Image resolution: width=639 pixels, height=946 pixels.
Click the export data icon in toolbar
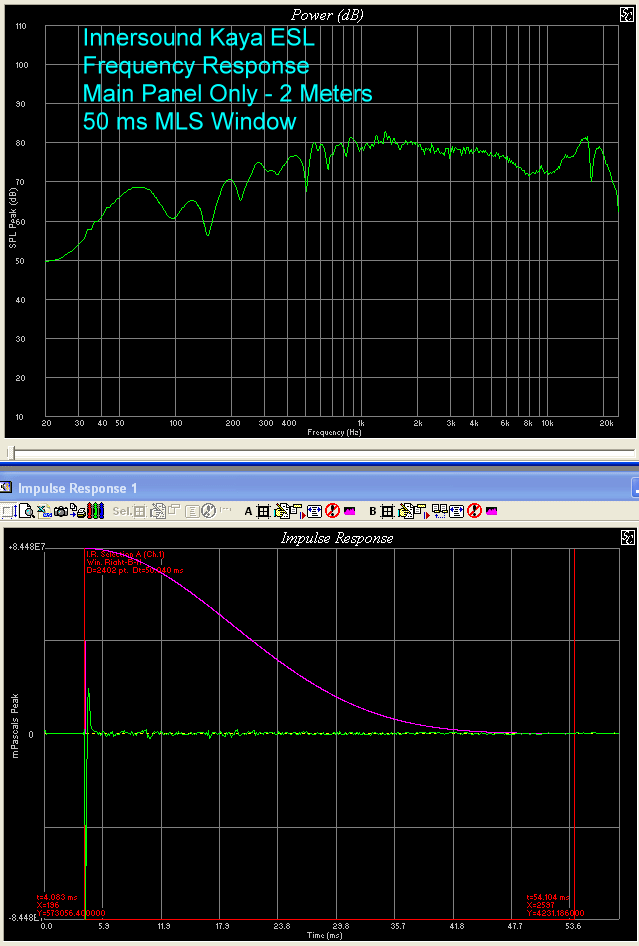(44, 511)
